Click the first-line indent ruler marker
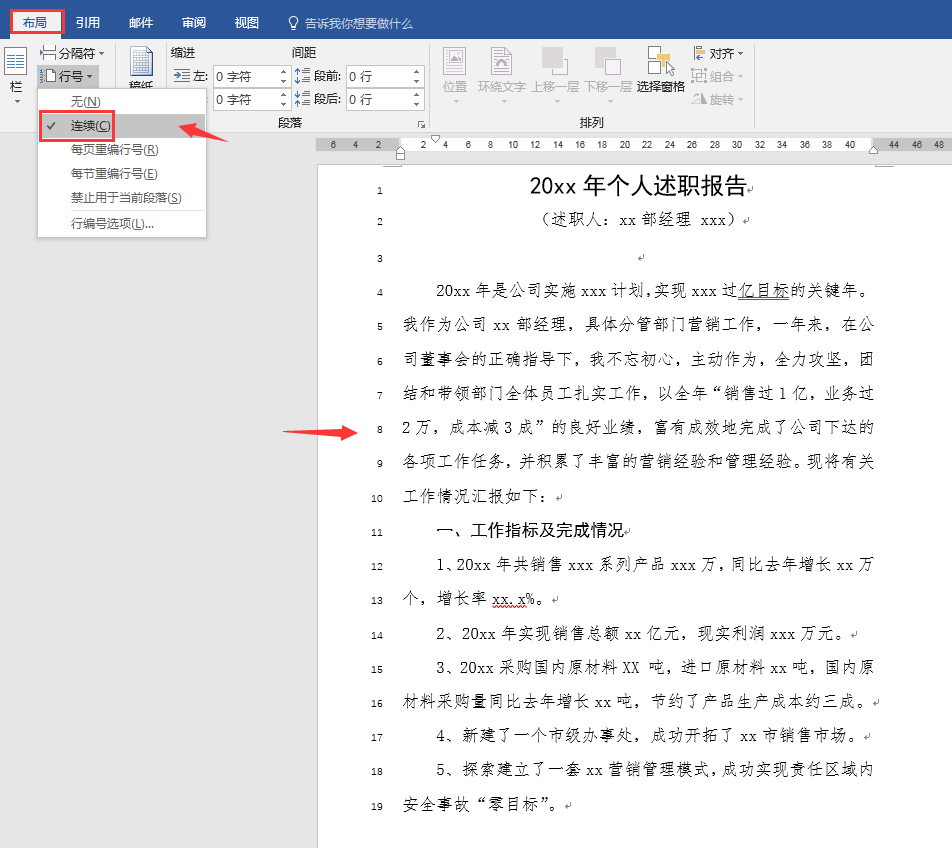This screenshot has width=952, height=848. pos(435,139)
